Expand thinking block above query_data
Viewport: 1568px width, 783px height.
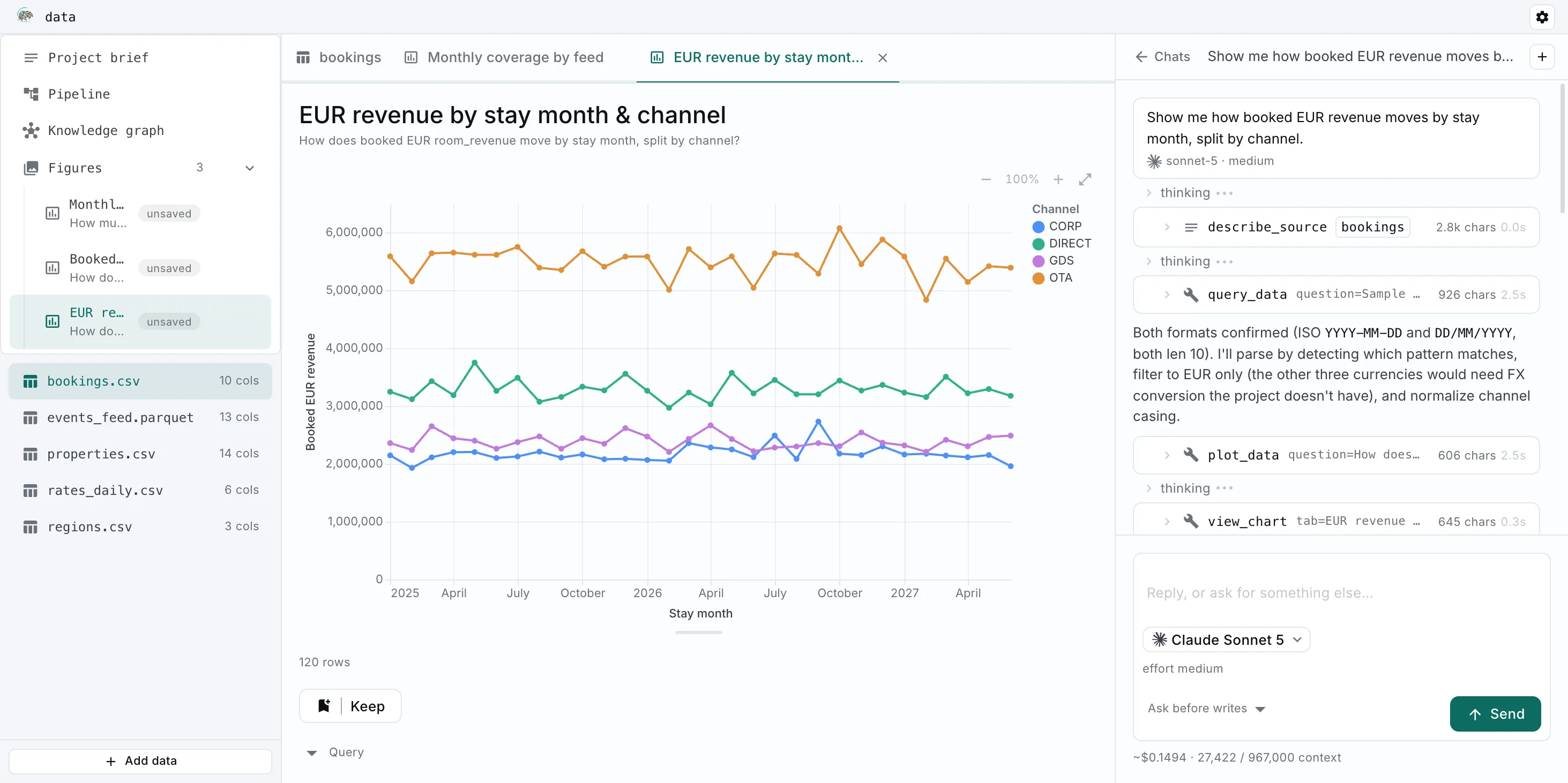(x=1190, y=261)
